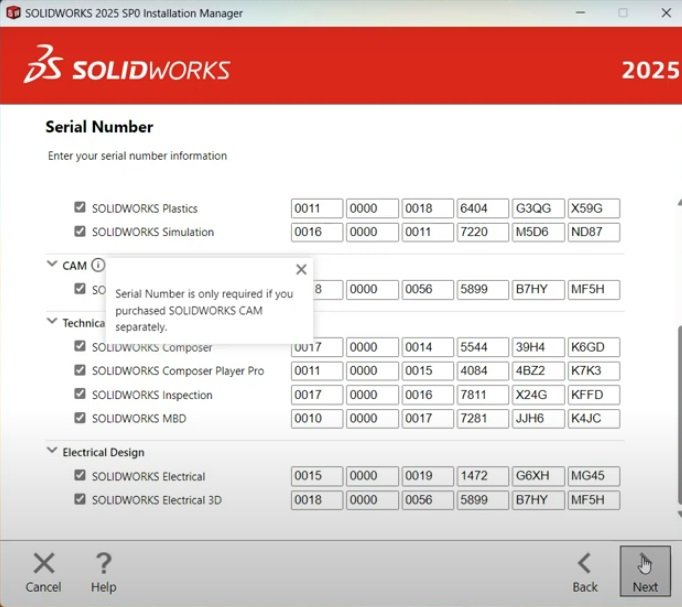Collapse the Electrical Design section chevron
Screen dimensions: 682x607
coord(52,450)
